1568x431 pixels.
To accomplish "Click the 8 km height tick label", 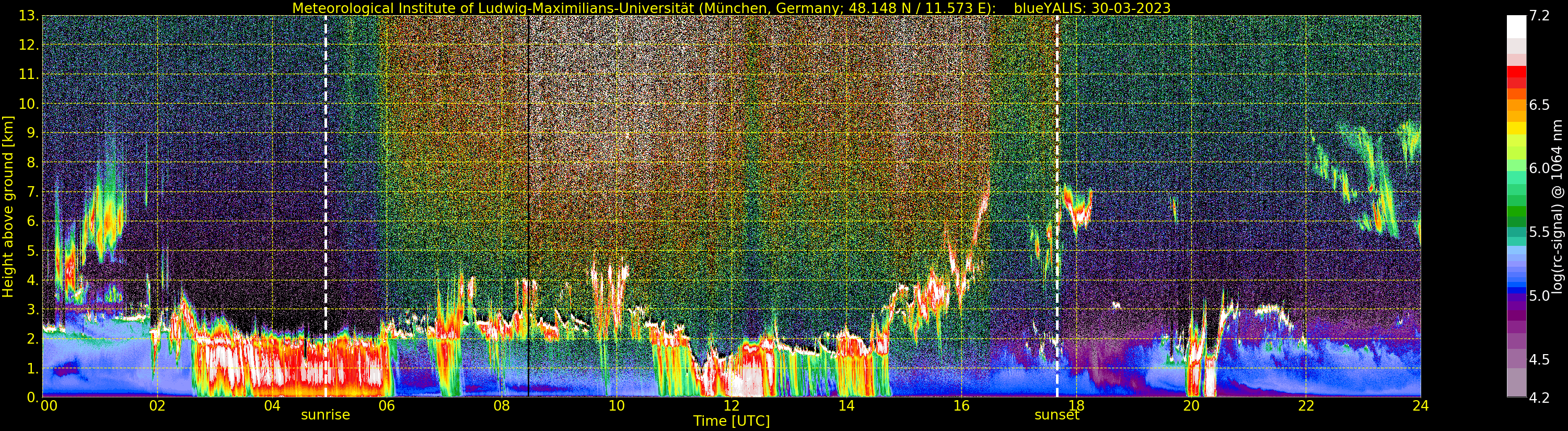I will [34, 162].
